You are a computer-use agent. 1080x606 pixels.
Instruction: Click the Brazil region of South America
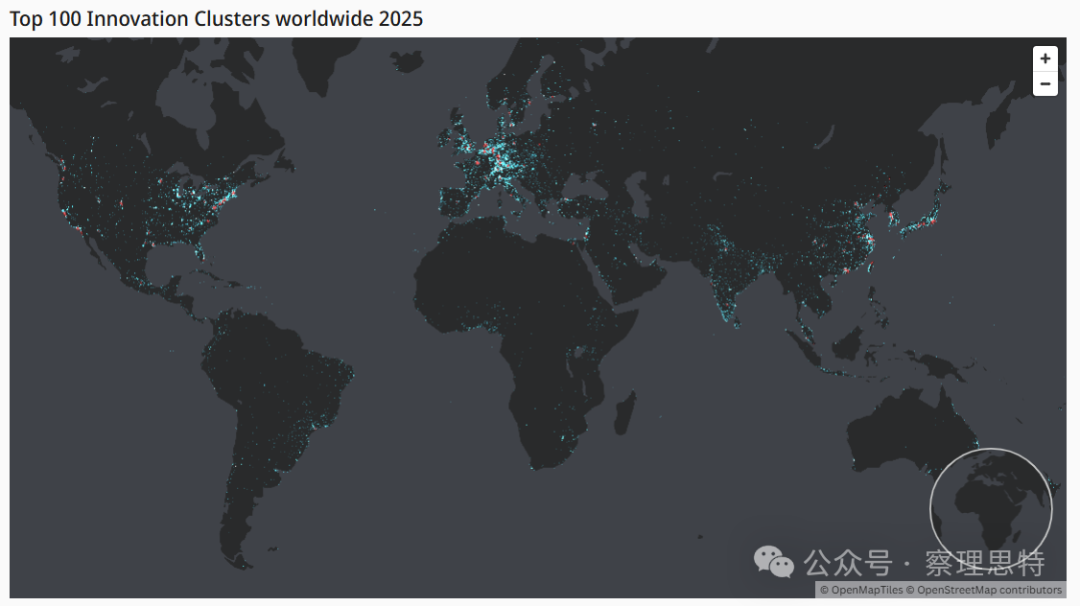[x=300, y=390]
